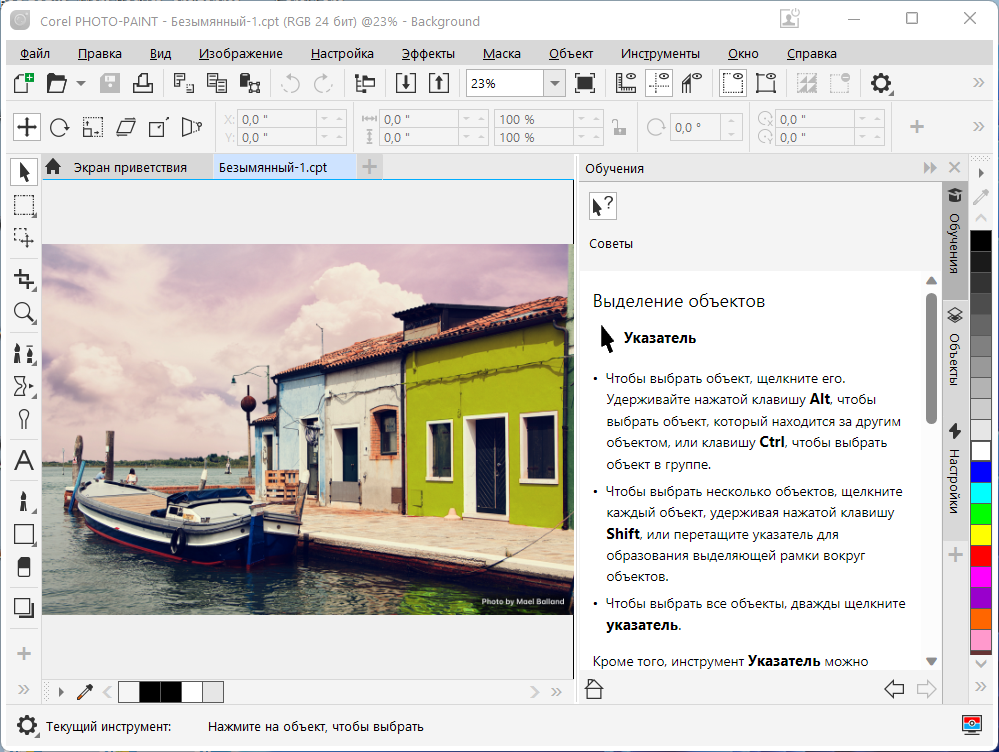Open the options gear in toolbar
This screenshot has width=999, height=752.
(881, 84)
